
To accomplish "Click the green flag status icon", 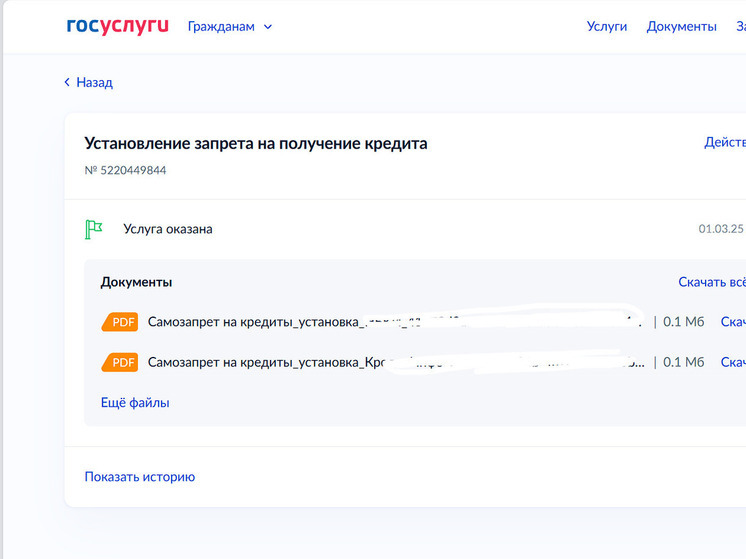I will [x=94, y=229].
